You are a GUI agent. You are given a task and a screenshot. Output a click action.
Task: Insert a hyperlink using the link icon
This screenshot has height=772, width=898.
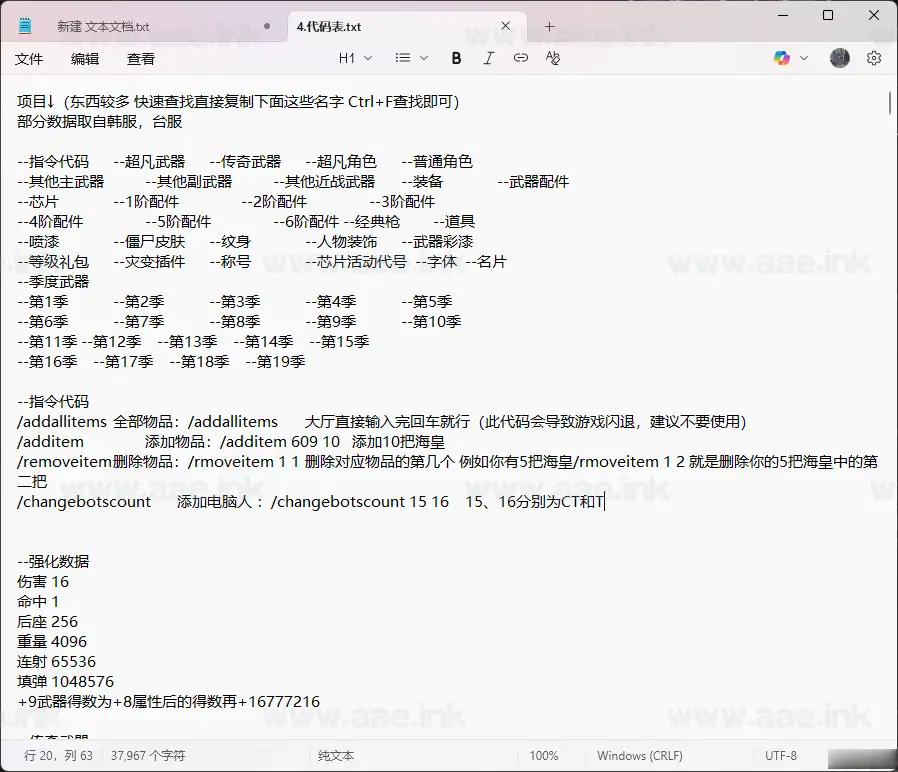[x=520, y=58]
